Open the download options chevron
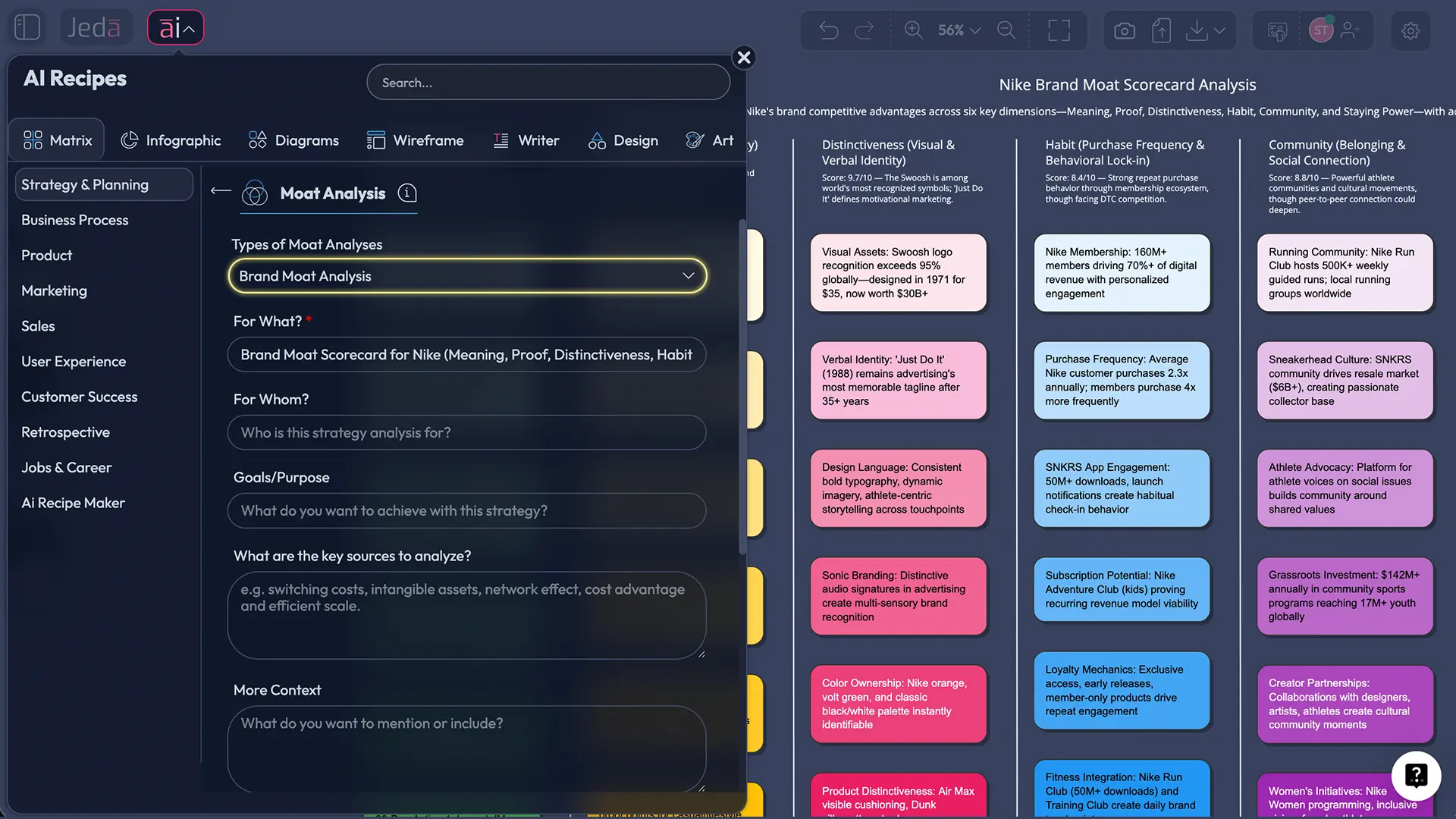 pos(1219,30)
